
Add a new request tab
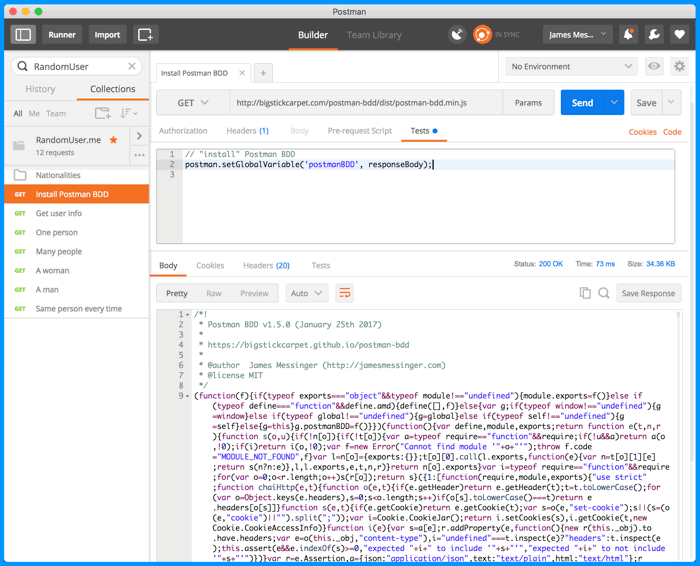pos(263,73)
